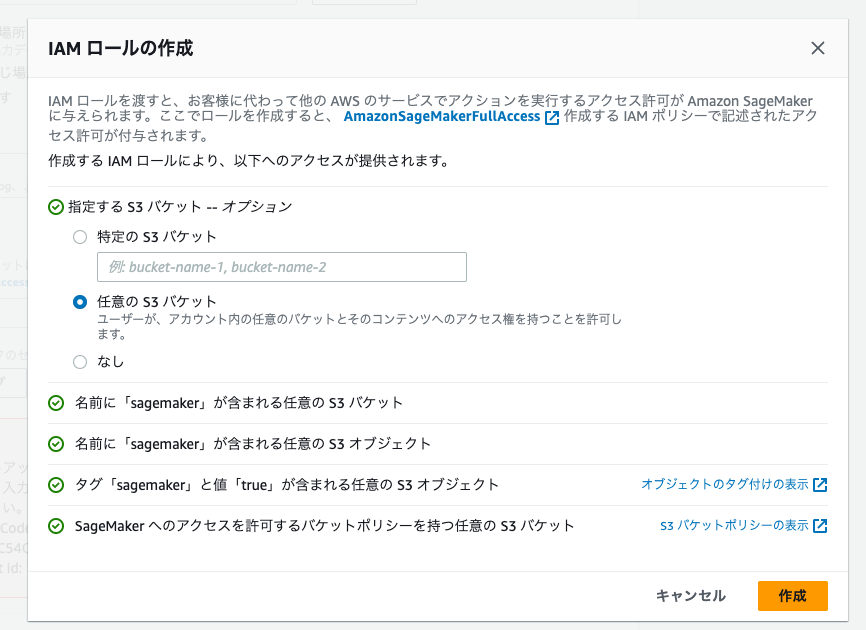Click check icon for sagemaker S3 オブジェクト row
866x630 pixels.
pyautogui.click(x=56, y=444)
